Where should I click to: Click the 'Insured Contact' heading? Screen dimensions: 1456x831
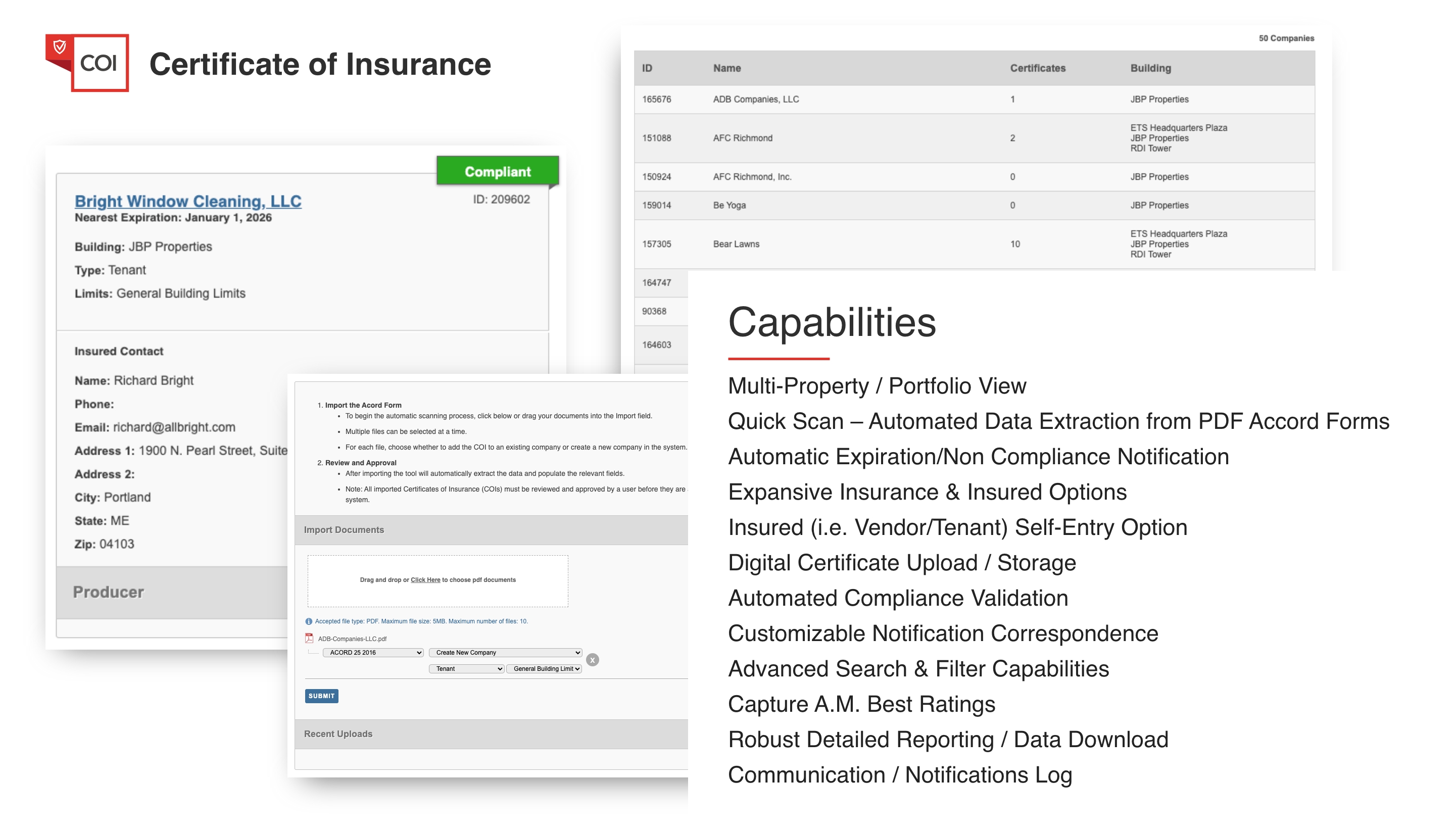[x=119, y=351]
